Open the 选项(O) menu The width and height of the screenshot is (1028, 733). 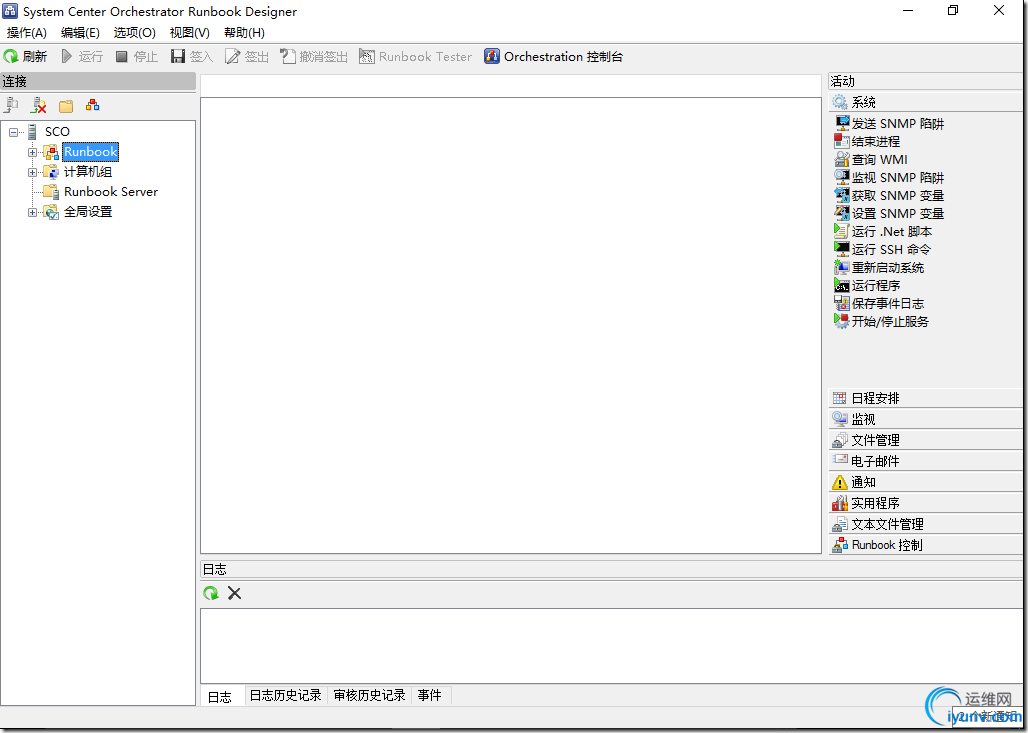click(134, 33)
